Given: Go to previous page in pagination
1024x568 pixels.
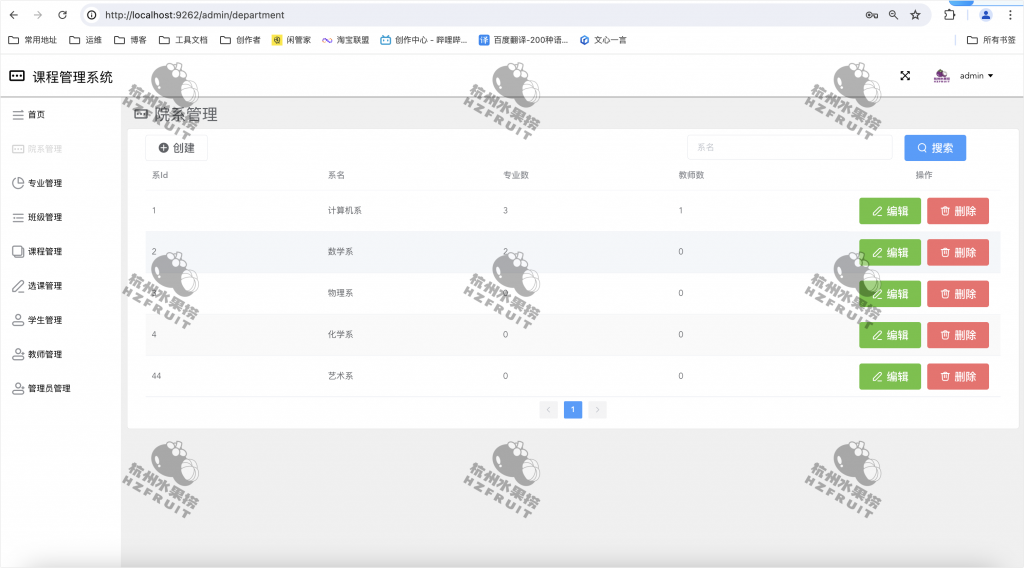Looking at the screenshot, I should point(549,409).
